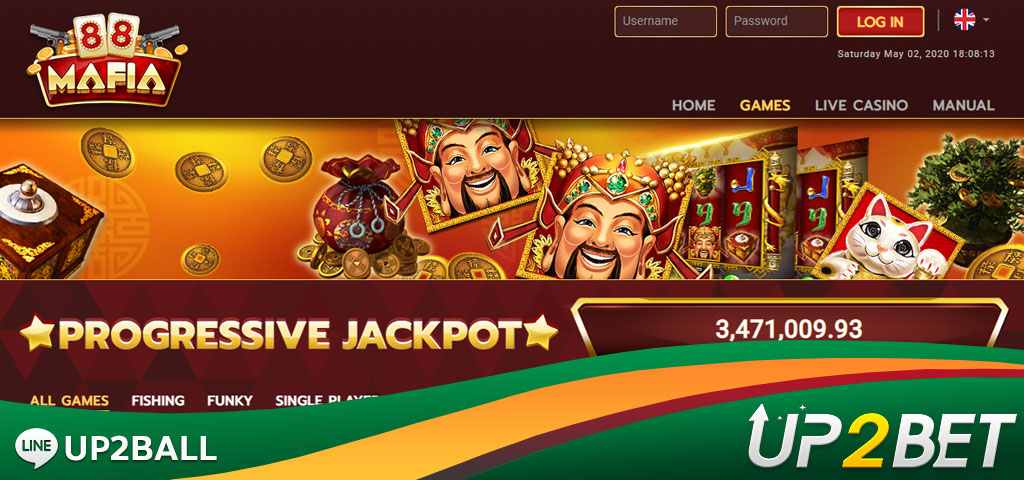Click the left star beside Progressive Jackpot
Image resolution: width=1024 pixels, height=480 pixels.
click(x=37, y=333)
